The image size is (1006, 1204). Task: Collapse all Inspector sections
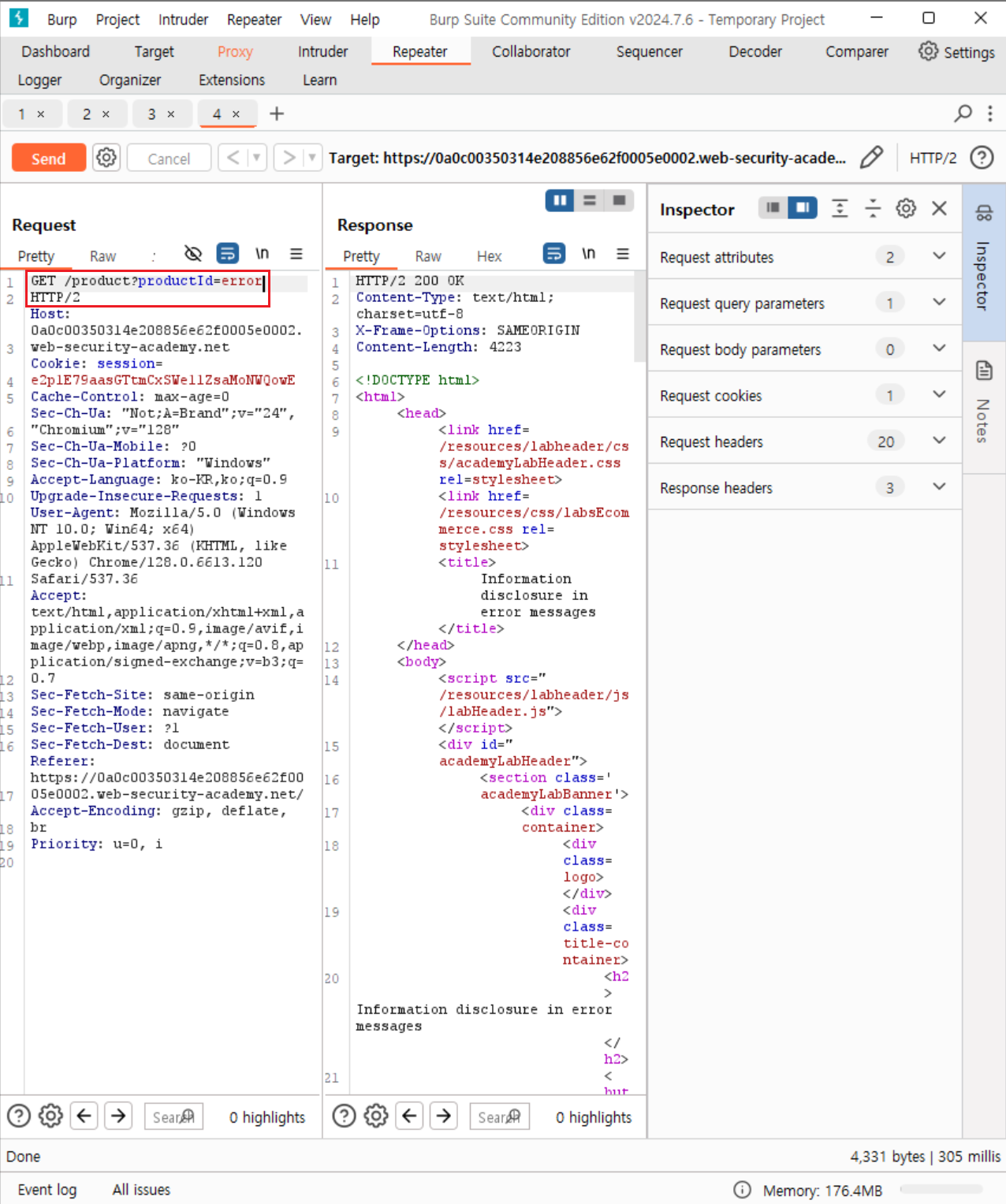tap(873, 208)
